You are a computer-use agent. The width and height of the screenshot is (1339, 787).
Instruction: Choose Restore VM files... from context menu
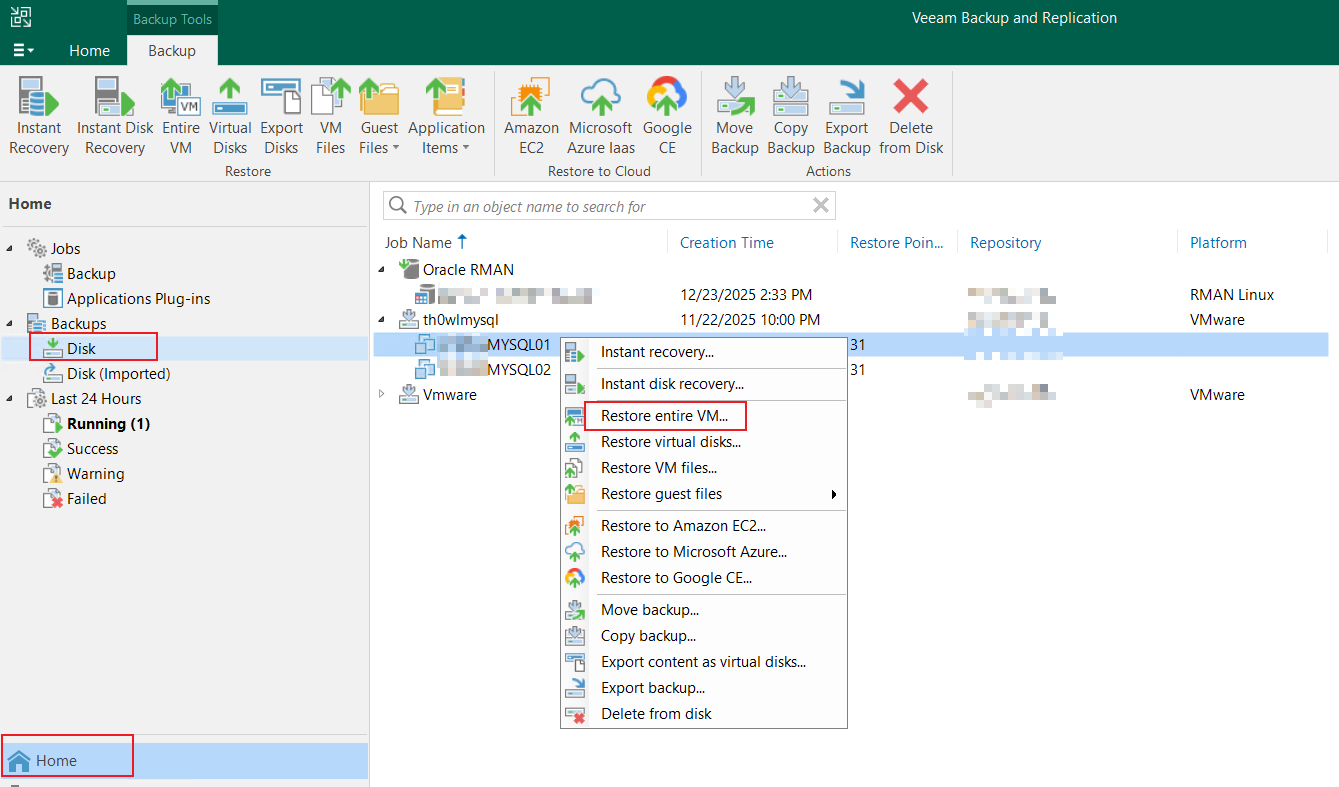(x=704, y=468)
